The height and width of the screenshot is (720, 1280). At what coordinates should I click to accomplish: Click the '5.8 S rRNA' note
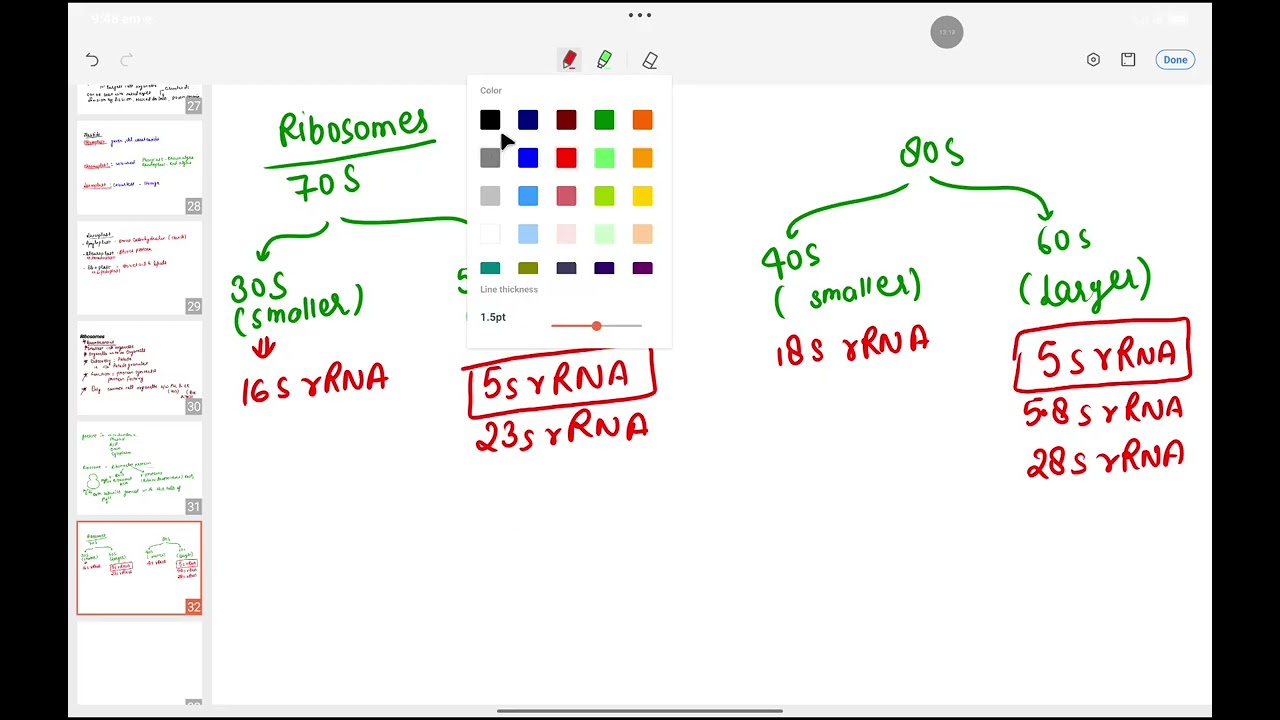1103,410
